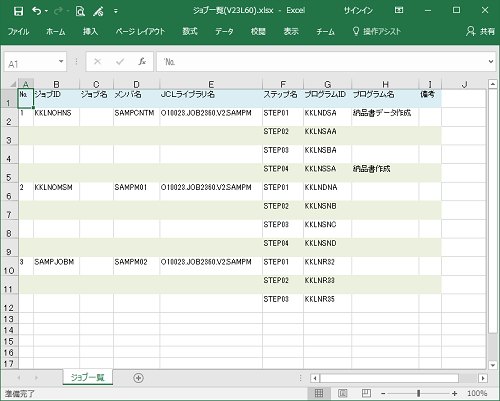500x401 pixels.
Task: Click cell containing 納品書データ作成
Action: point(385,117)
